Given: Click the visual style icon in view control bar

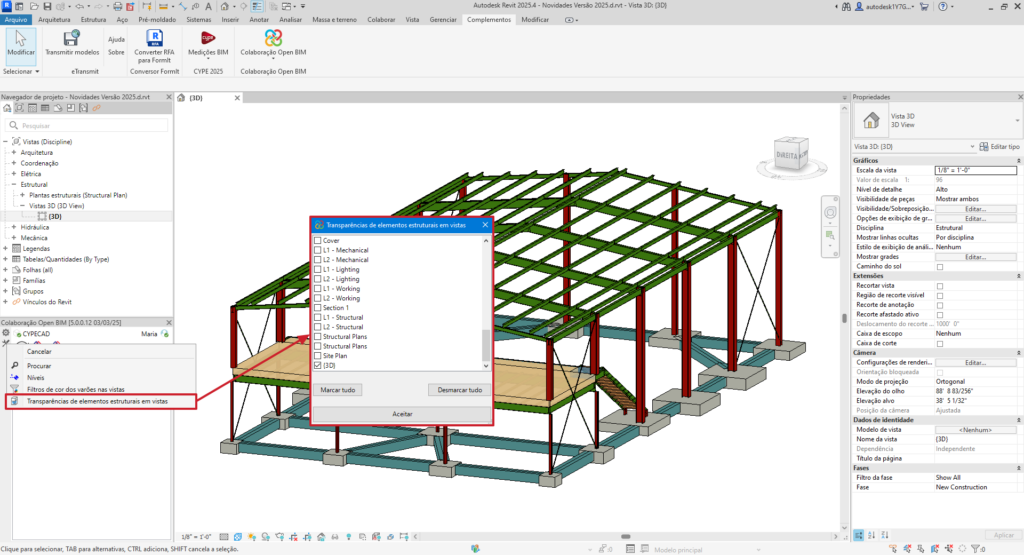Looking at the screenshot, I should coord(238,537).
